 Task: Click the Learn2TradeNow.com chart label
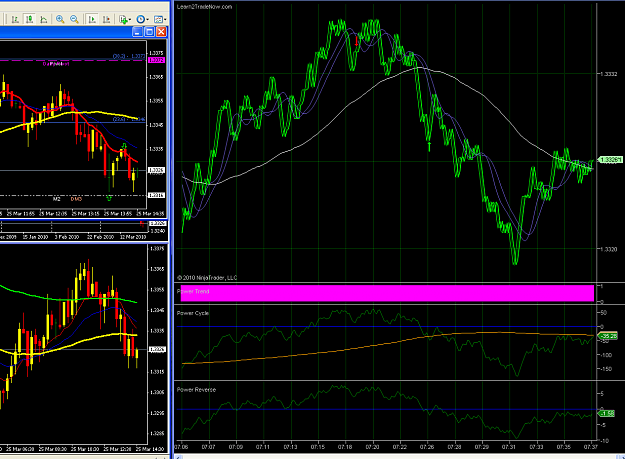click(204, 7)
